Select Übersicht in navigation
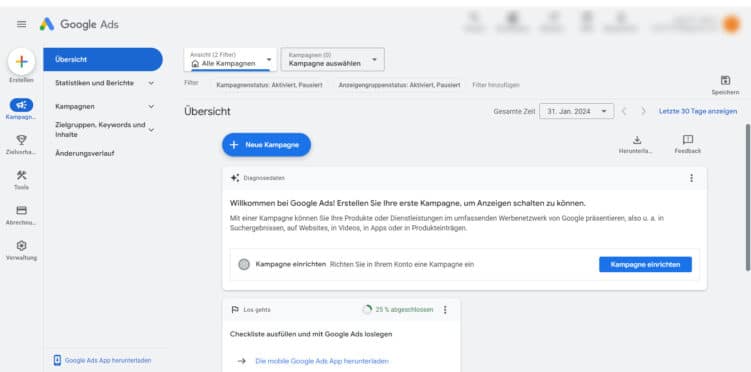 [x=103, y=59]
